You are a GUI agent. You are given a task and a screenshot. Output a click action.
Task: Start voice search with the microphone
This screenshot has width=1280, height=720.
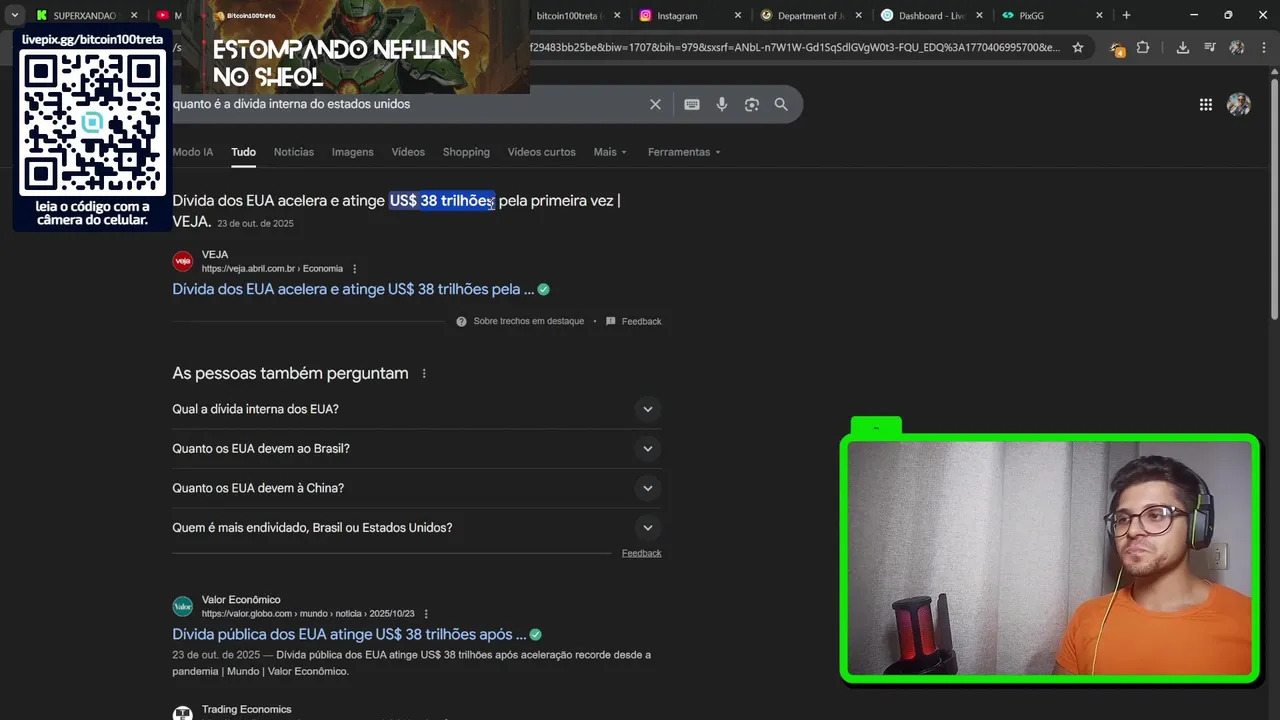click(721, 104)
